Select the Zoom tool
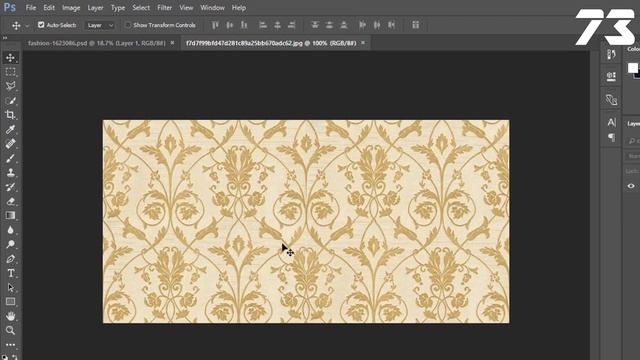Screen dimensions: 640x360 (x=11, y=330)
